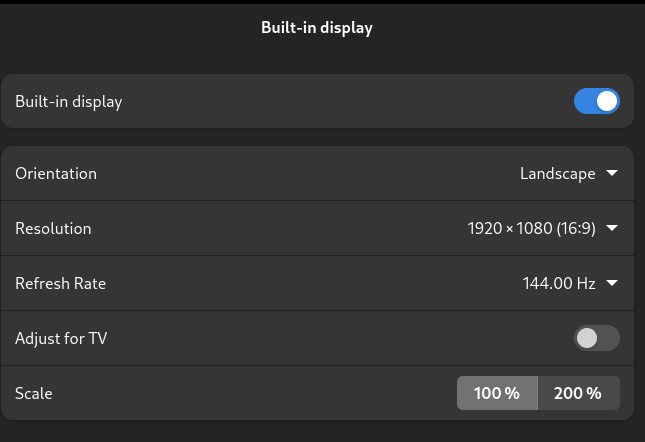
Task: Click the Orientation dropdown arrow
Action: coord(612,173)
